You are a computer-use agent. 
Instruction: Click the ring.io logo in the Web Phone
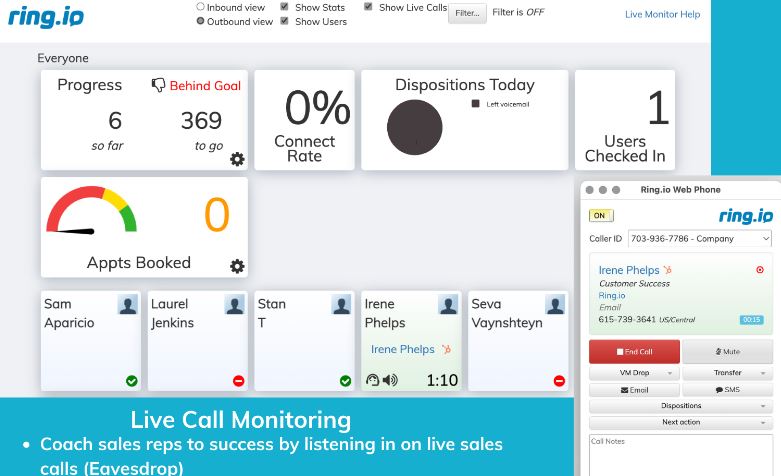746,216
